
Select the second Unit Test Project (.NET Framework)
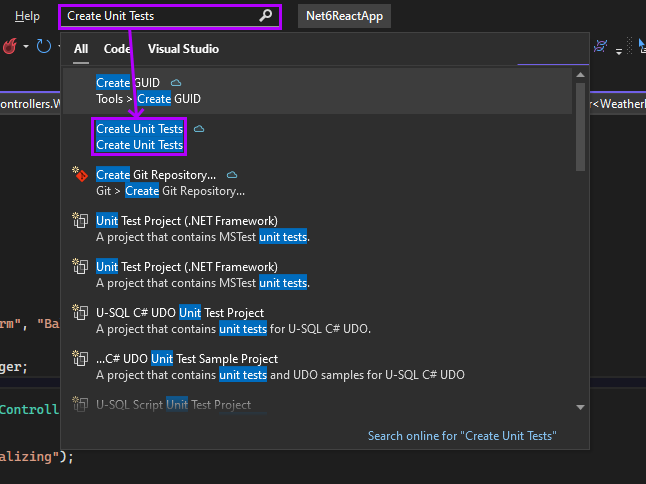point(317,275)
